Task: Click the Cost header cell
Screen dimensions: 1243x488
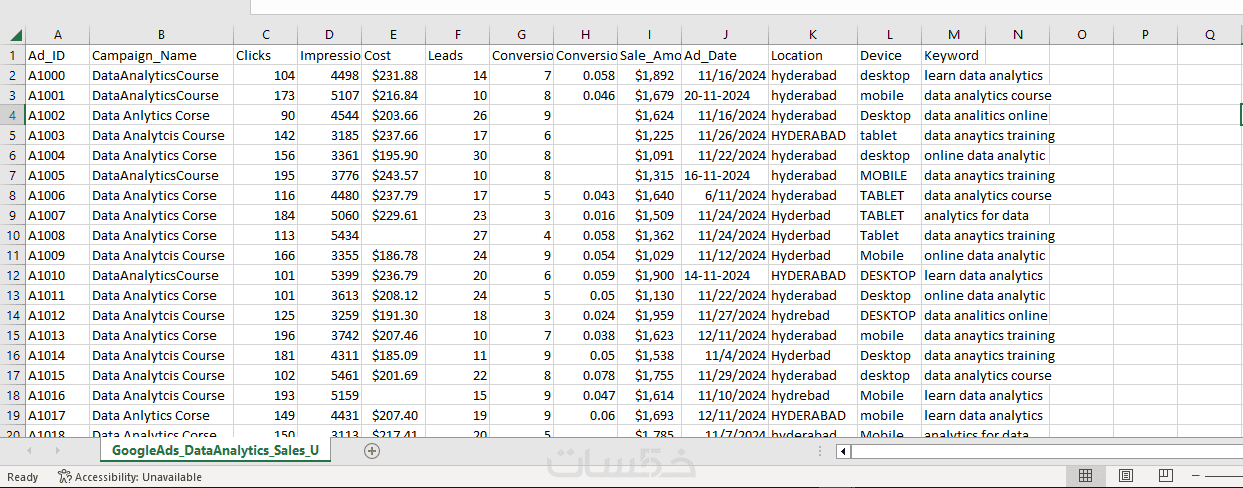Action: [393, 55]
